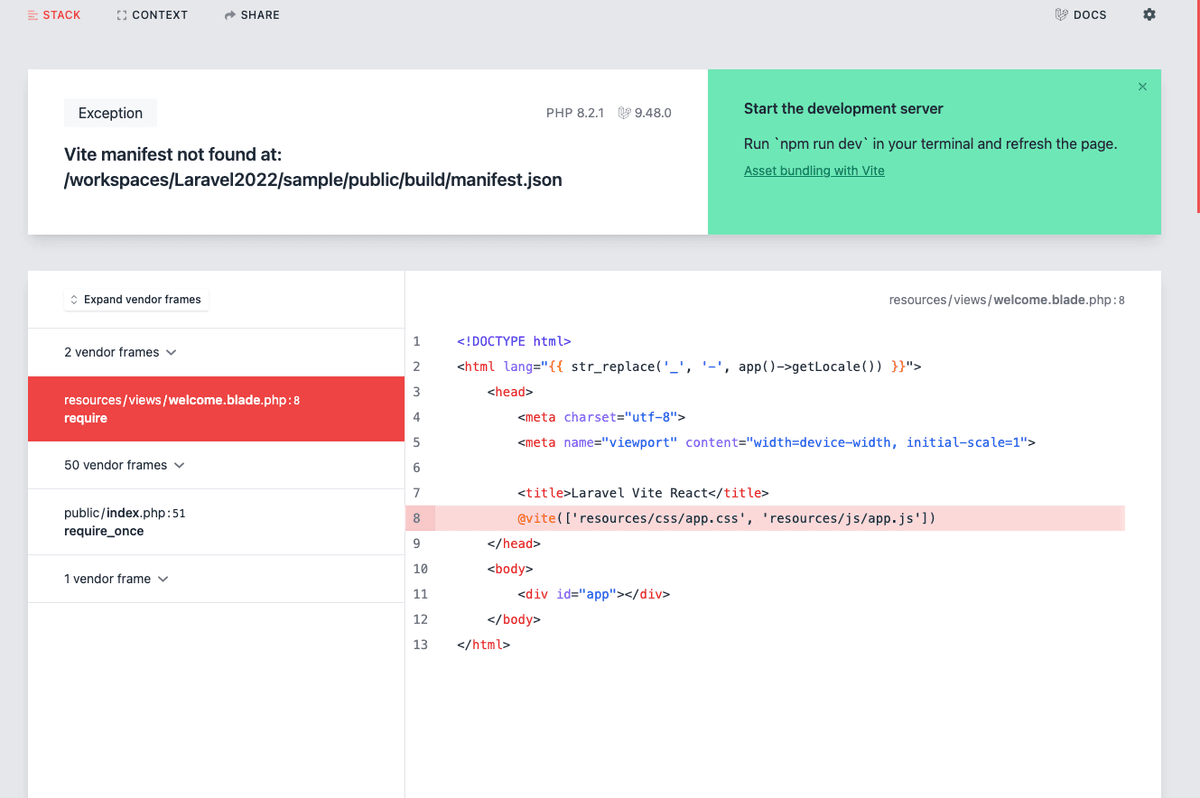Click the Exception label badge

[110, 113]
